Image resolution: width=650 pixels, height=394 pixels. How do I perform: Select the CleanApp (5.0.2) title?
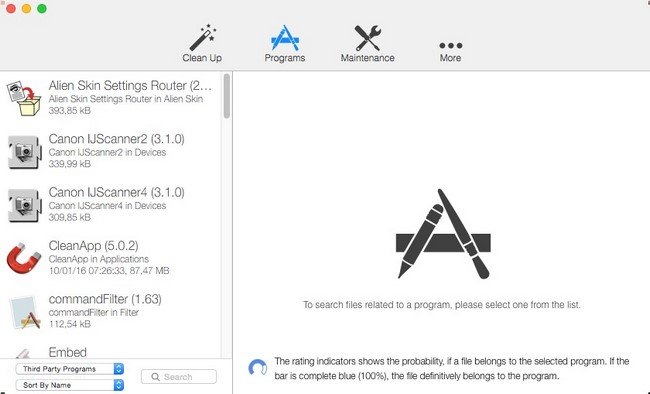point(93,246)
